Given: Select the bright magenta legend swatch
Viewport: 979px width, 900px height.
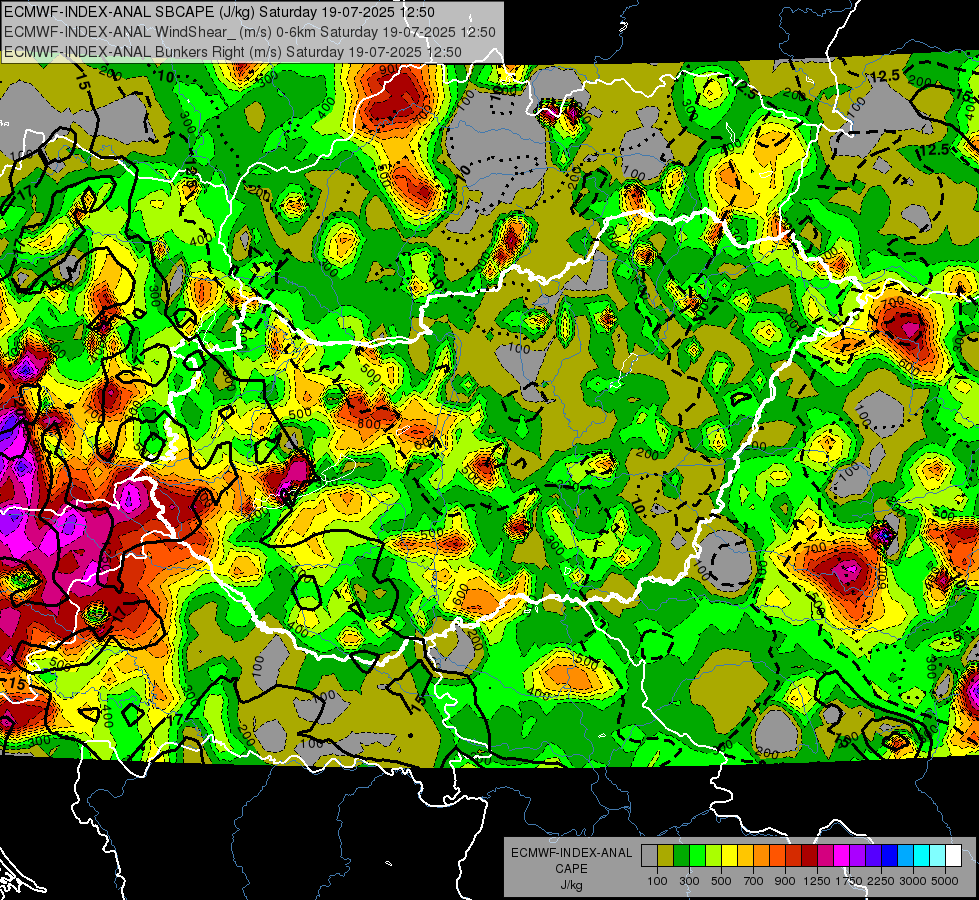Looking at the screenshot, I should click(x=842, y=856).
